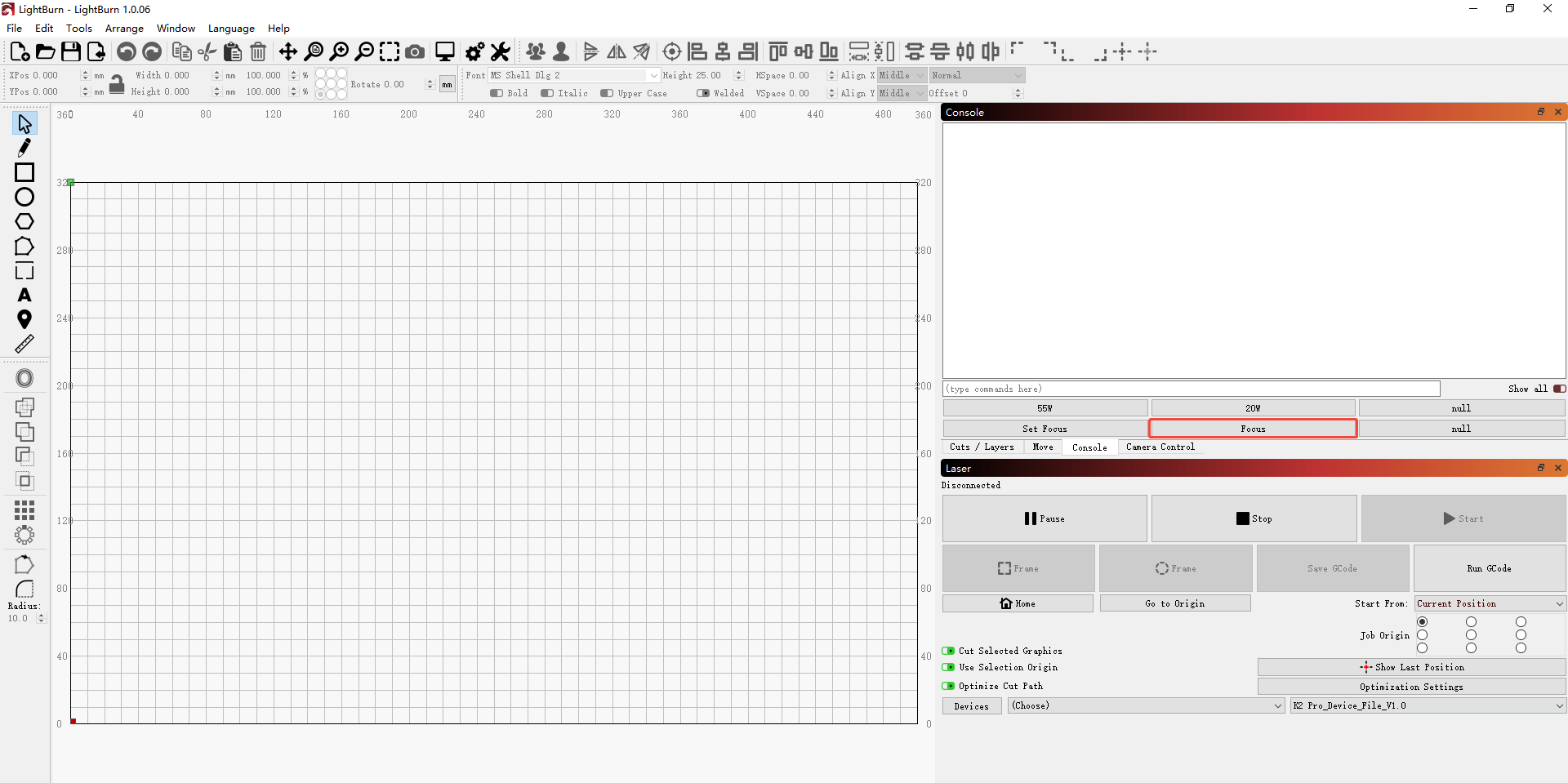Image resolution: width=1568 pixels, height=783 pixels.
Task: Click Zoom to Frame Selection icon
Action: point(390,52)
